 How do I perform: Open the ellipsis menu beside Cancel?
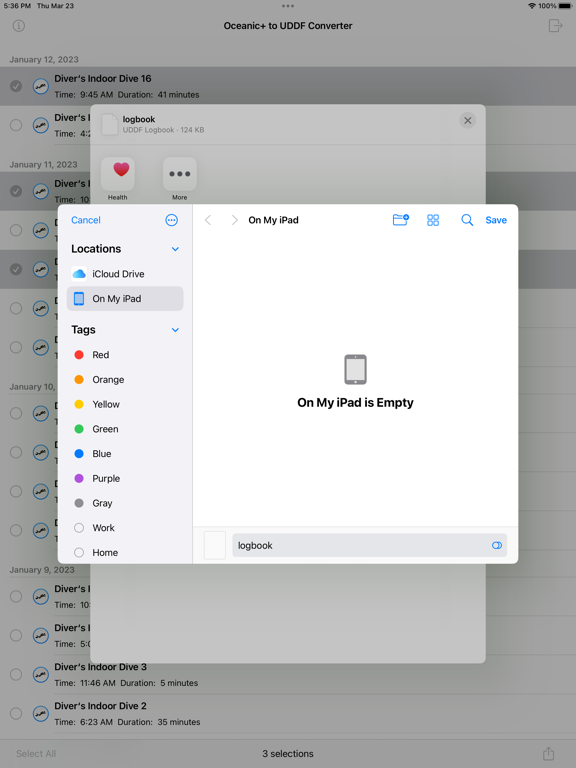[x=171, y=220]
